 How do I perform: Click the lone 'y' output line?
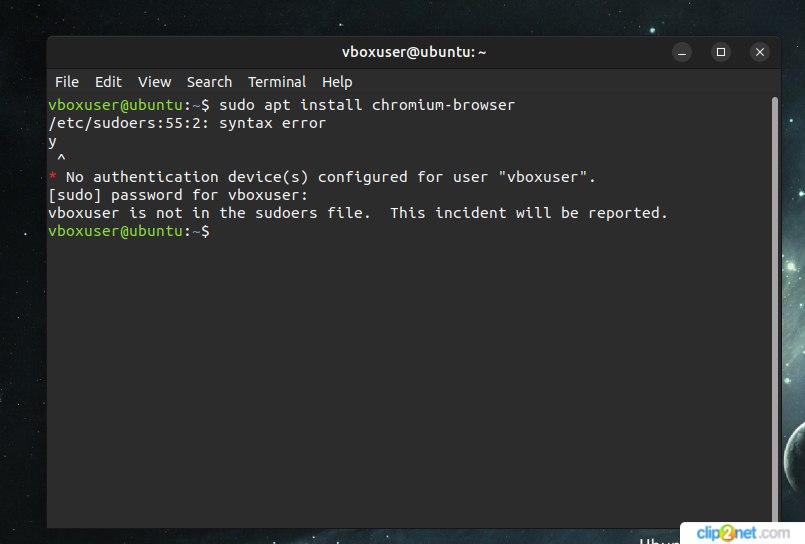tap(52, 142)
